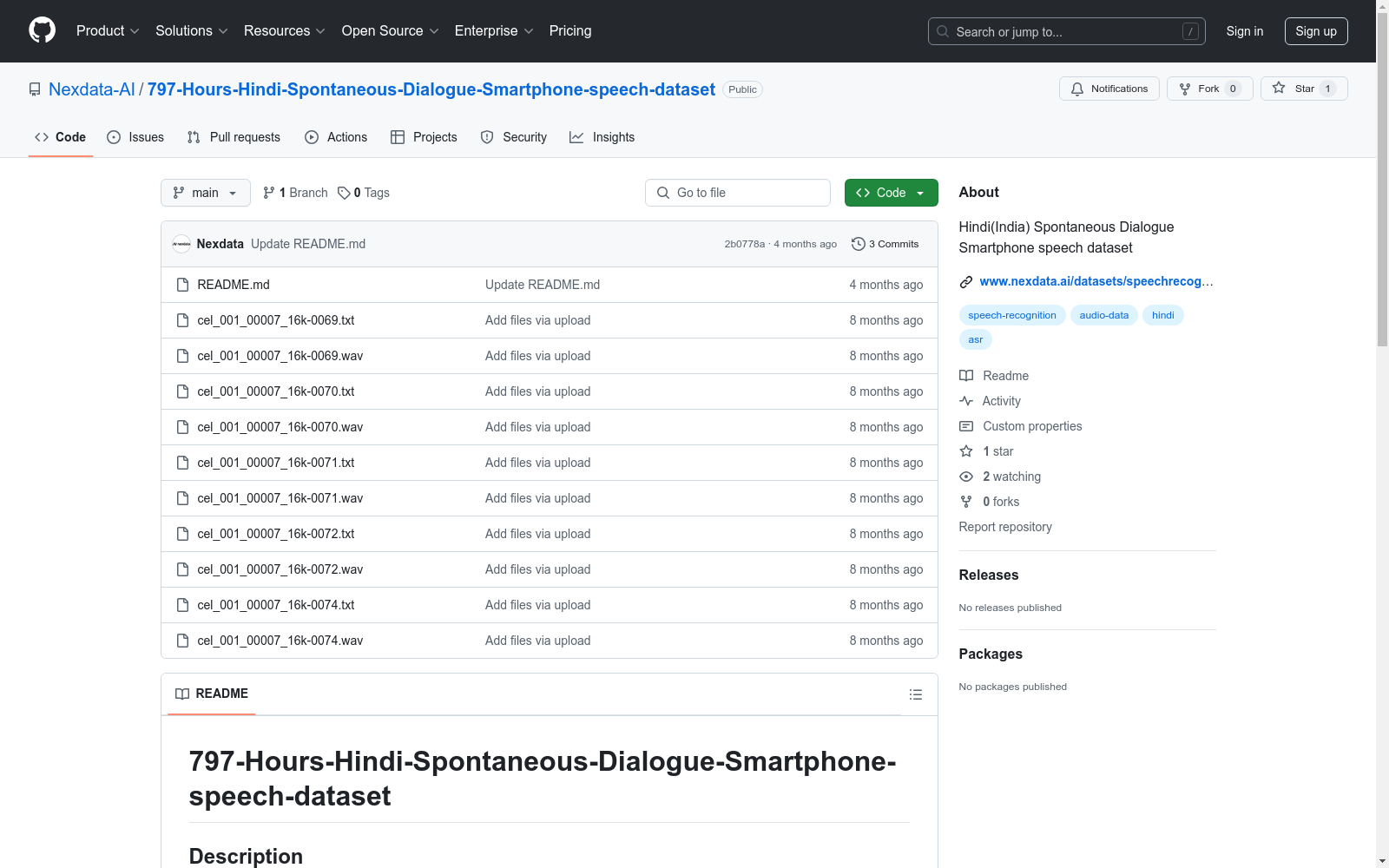Open file cel_001_00007_16k-0071.wav

click(x=280, y=498)
